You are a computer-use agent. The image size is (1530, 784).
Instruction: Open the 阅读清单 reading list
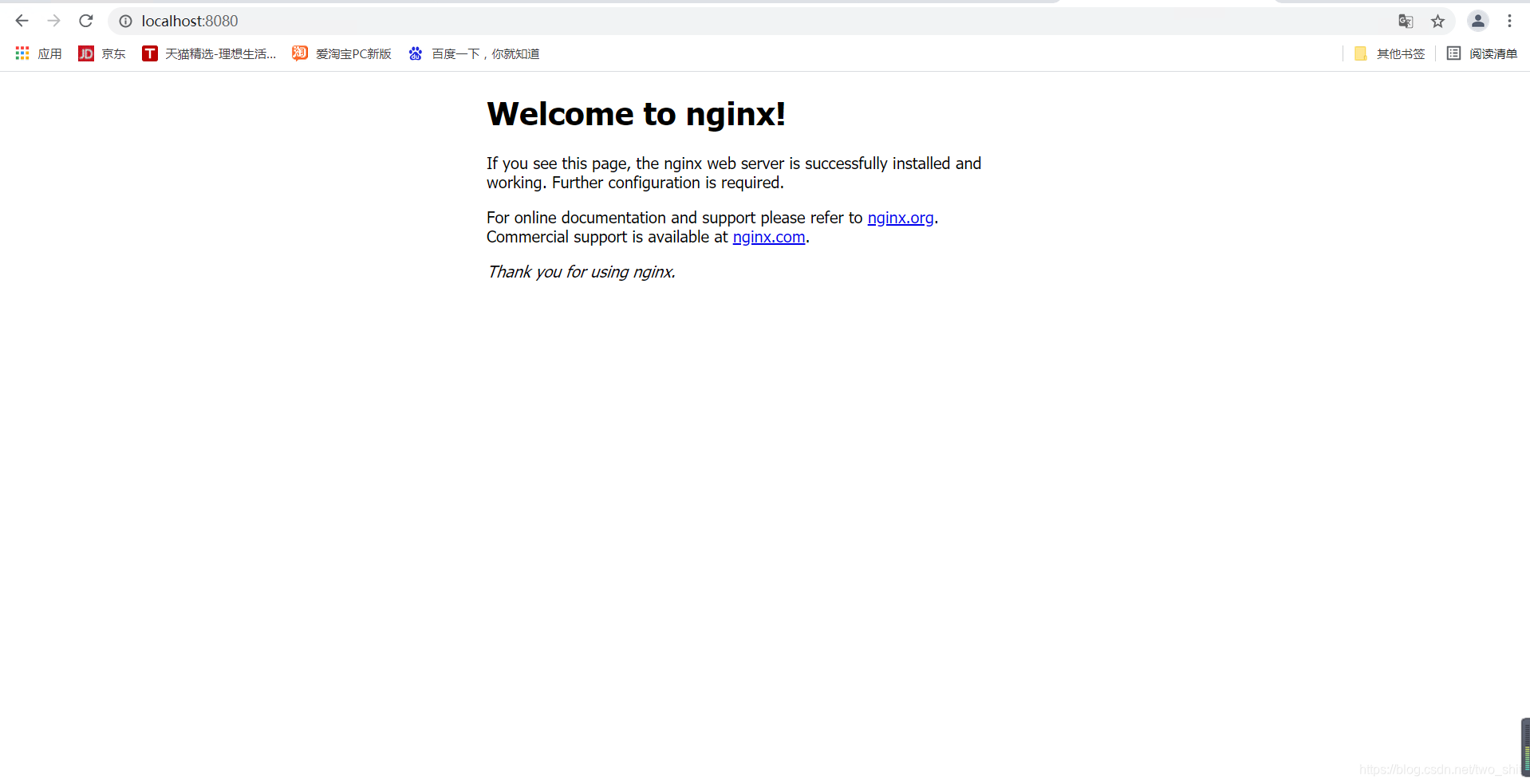tap(1482, 53)
